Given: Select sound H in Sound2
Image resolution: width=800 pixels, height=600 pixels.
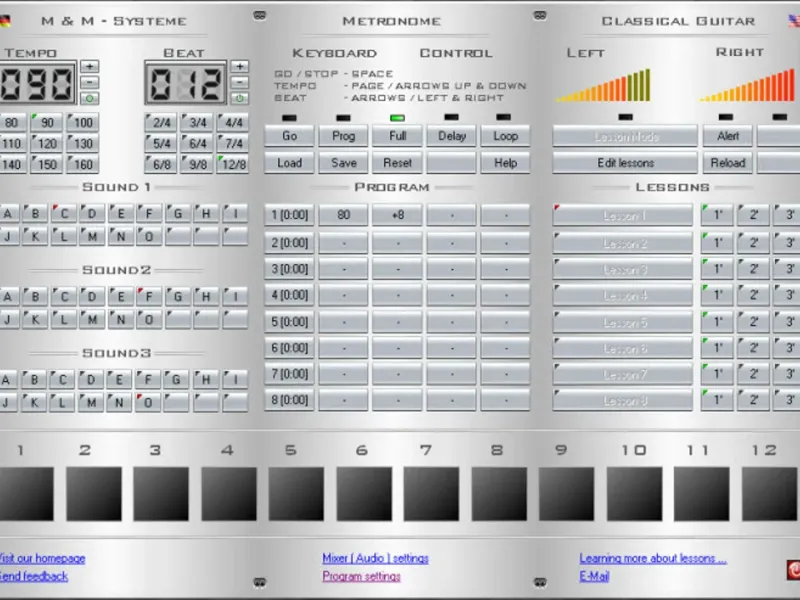Looking at the screenshot, I should click(x=206, y=296).
